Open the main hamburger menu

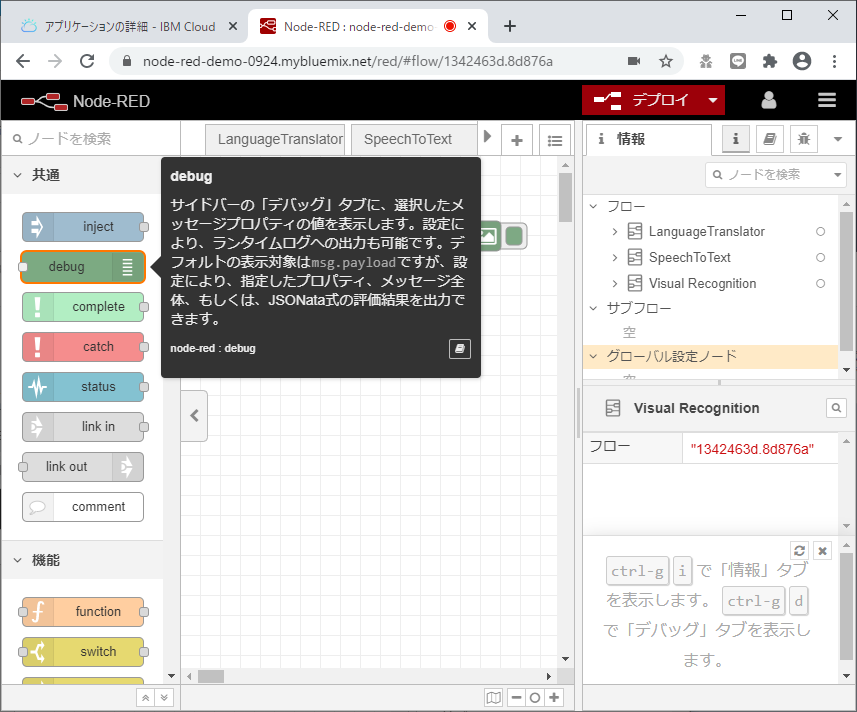tap(826, 100)
